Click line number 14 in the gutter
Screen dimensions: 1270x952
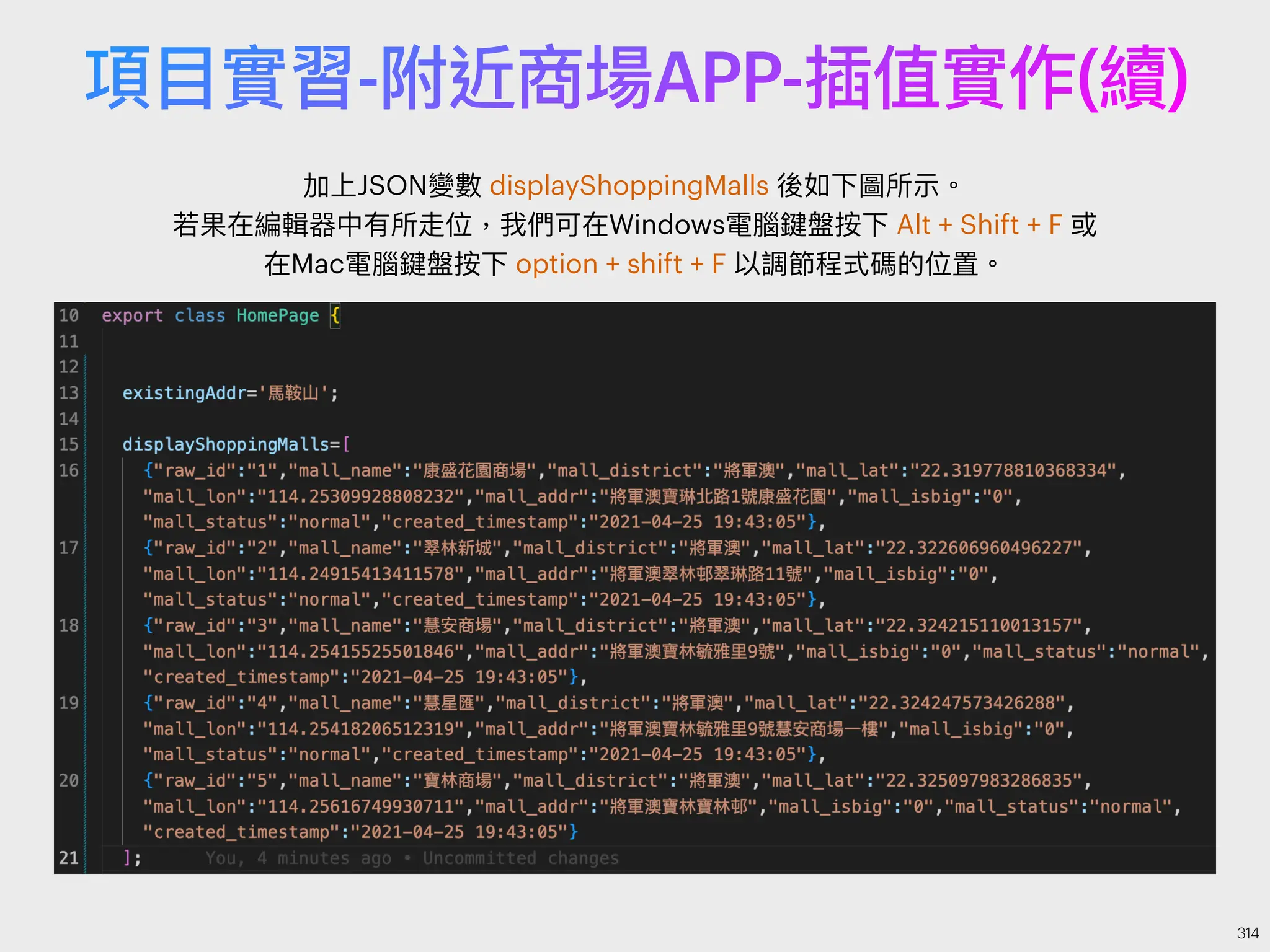(69, 419)
